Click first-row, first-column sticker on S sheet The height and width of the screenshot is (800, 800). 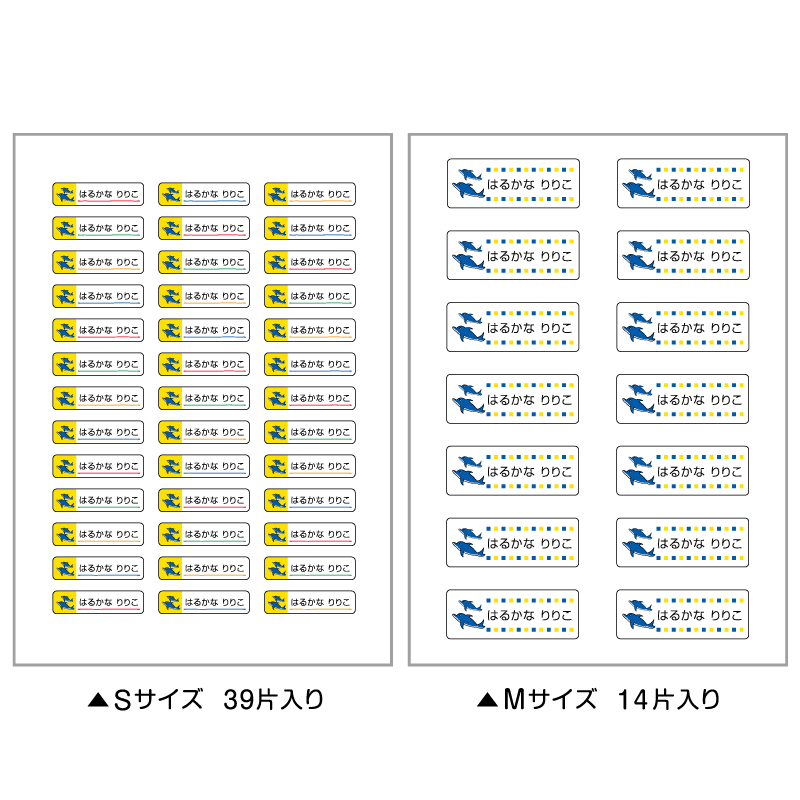click(x=98, y=194)
